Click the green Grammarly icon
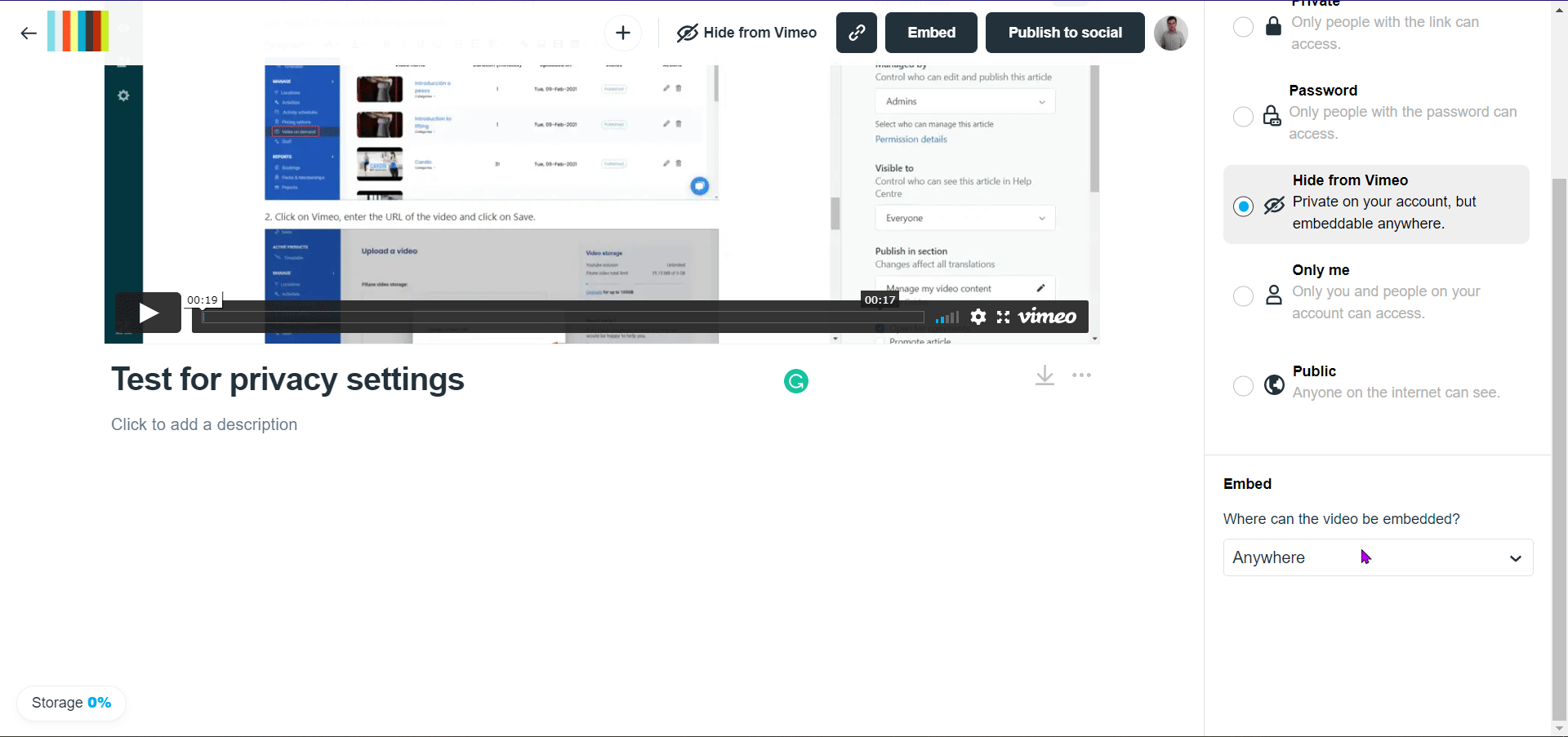The image size is (1568, 737). click(x=796, y=381)
